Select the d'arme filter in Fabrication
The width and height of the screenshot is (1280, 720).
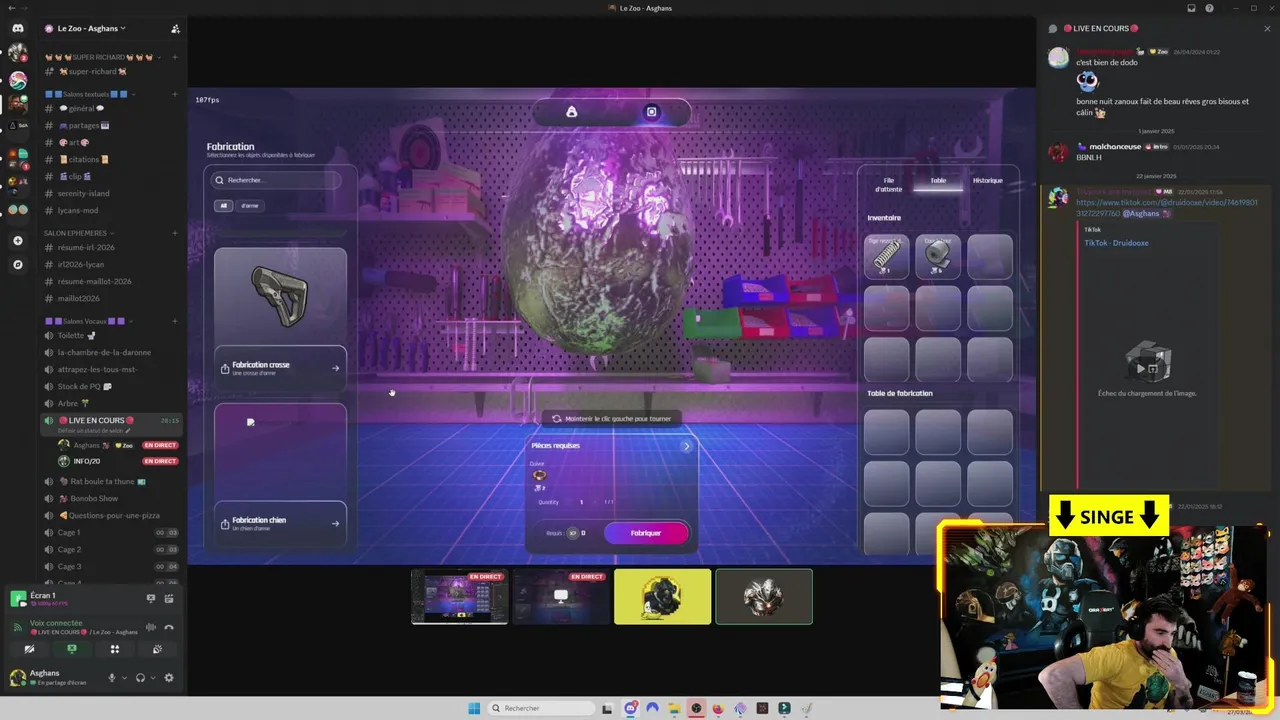pyautogui.click(x=250, y=205)
